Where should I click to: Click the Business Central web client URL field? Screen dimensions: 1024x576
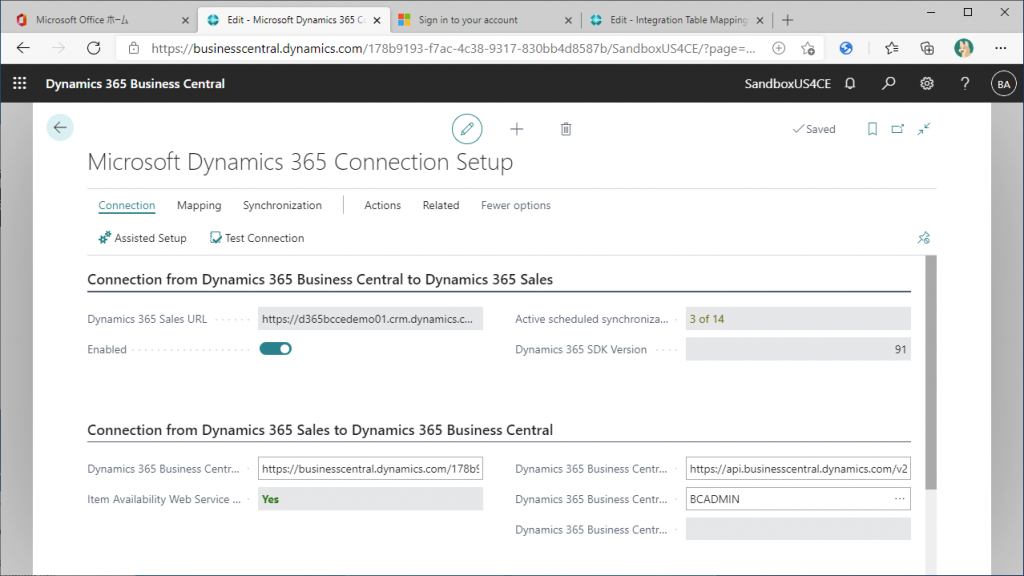coord(370,469)
